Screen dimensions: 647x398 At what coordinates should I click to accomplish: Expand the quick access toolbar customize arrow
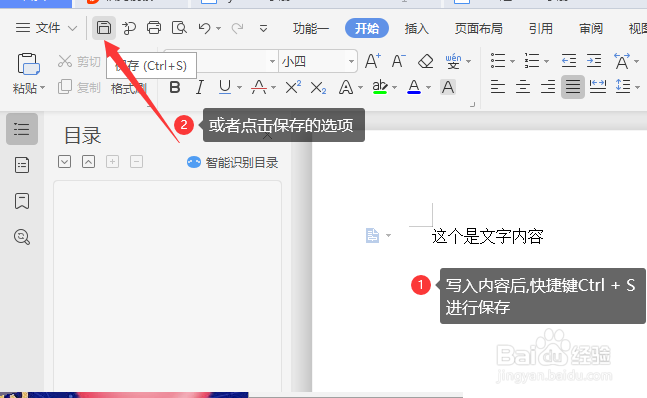(x=263, y=28)
